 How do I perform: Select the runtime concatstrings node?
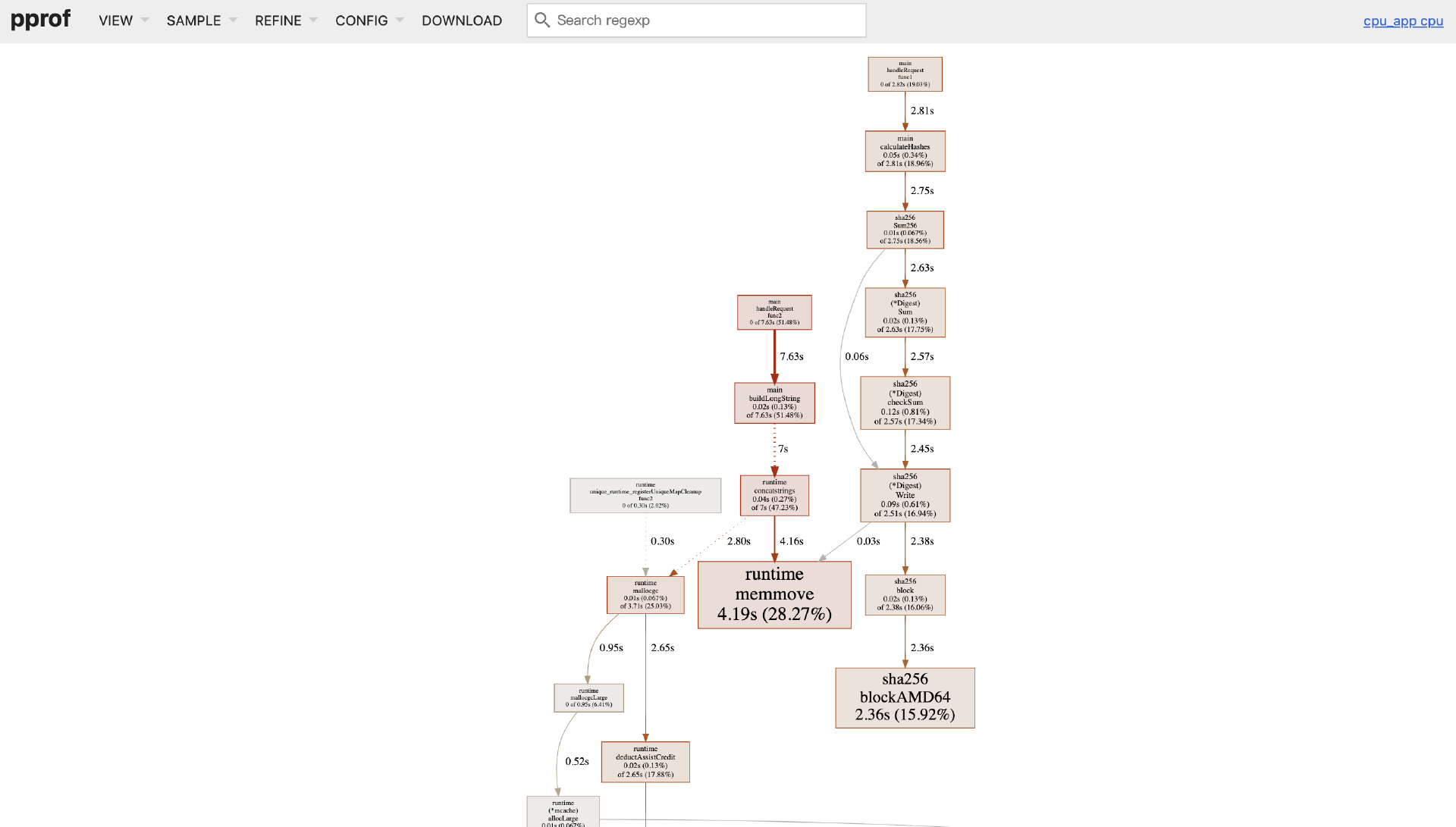(773, 495)
